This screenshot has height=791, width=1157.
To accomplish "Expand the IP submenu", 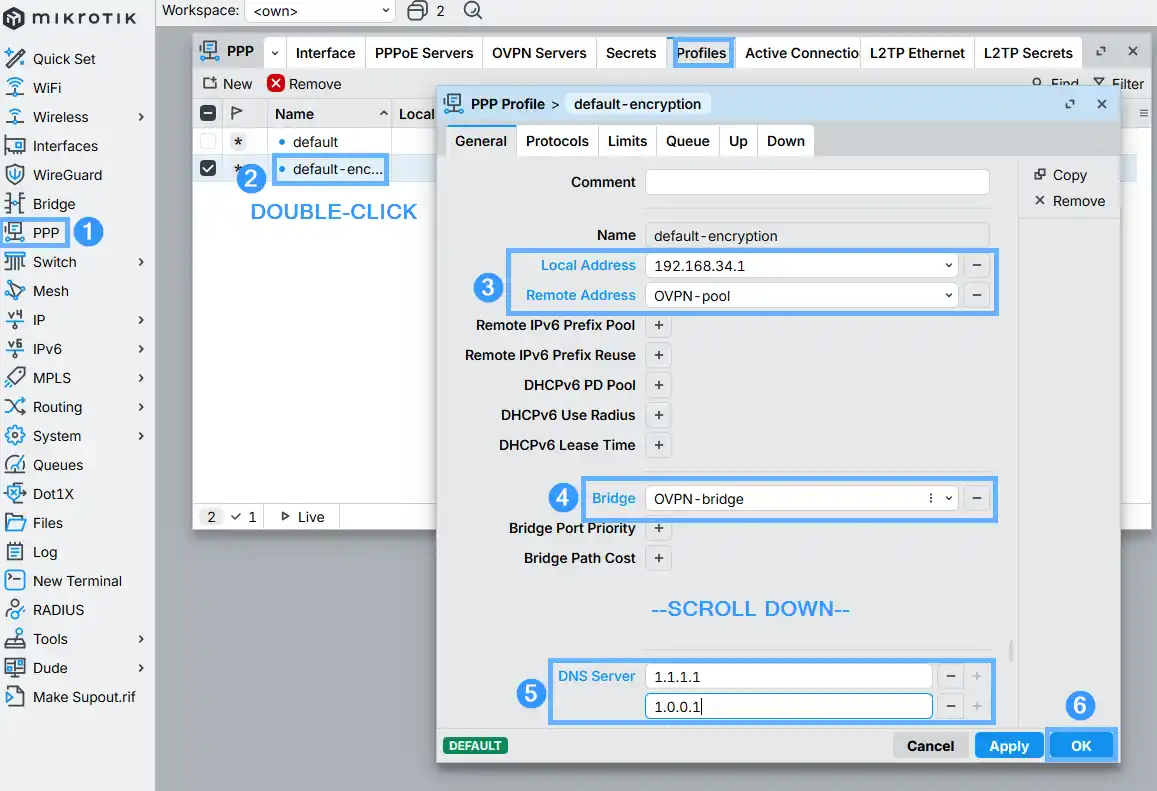I will click(141, 319).
